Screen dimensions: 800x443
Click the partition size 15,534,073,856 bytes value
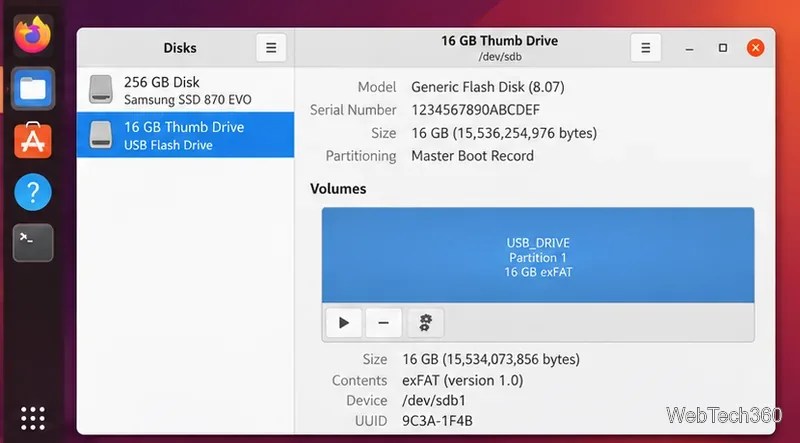(x=491, y=359)
